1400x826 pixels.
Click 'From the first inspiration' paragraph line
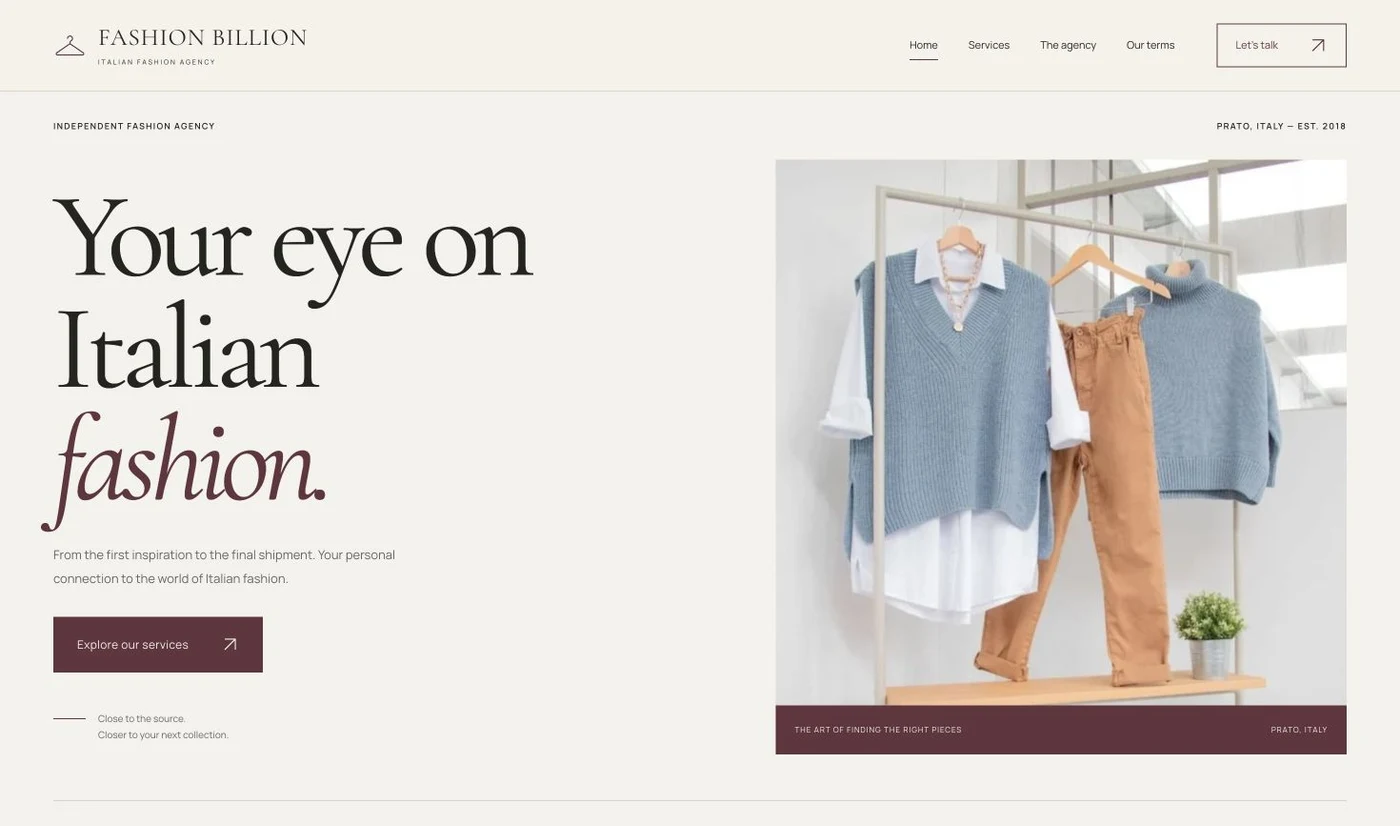(224, 555)
